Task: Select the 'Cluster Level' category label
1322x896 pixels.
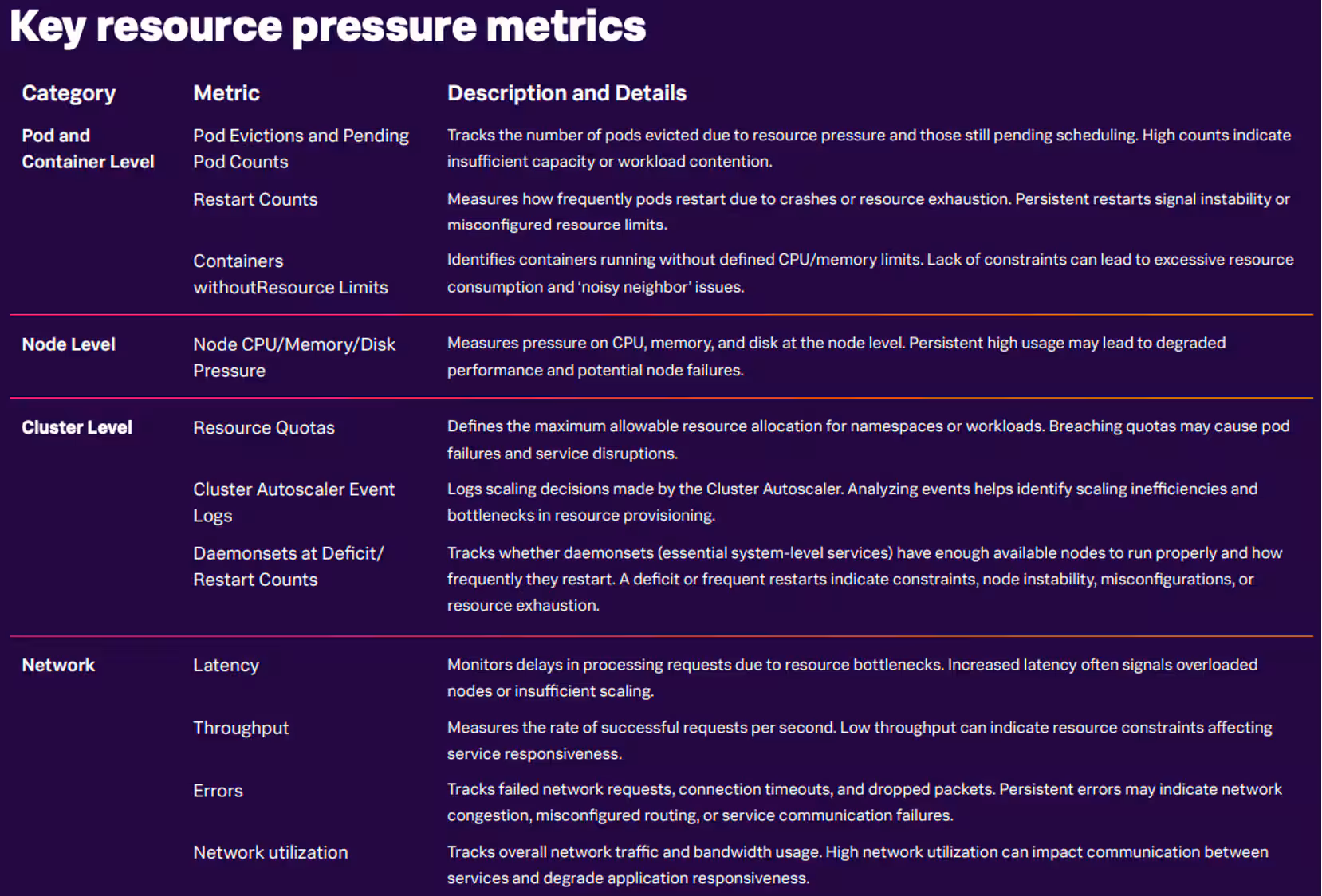Action: [x=77, y=427]
